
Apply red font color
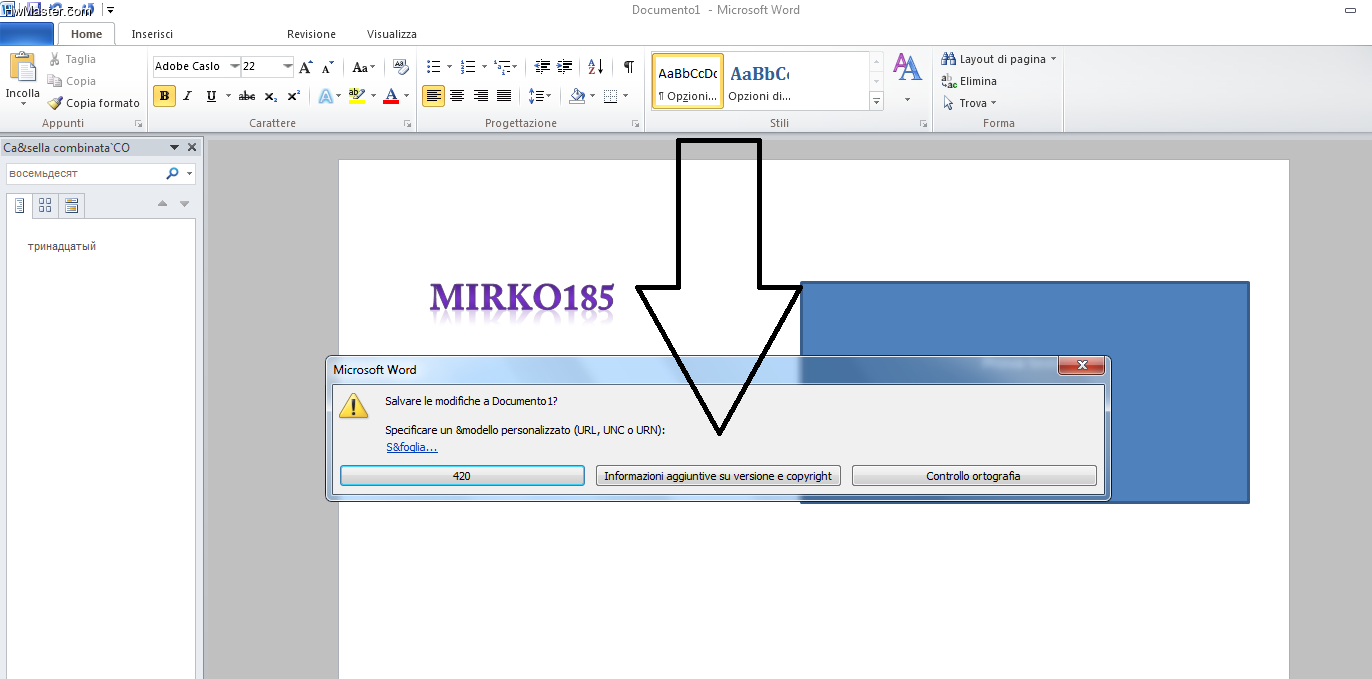coord(391,96)
